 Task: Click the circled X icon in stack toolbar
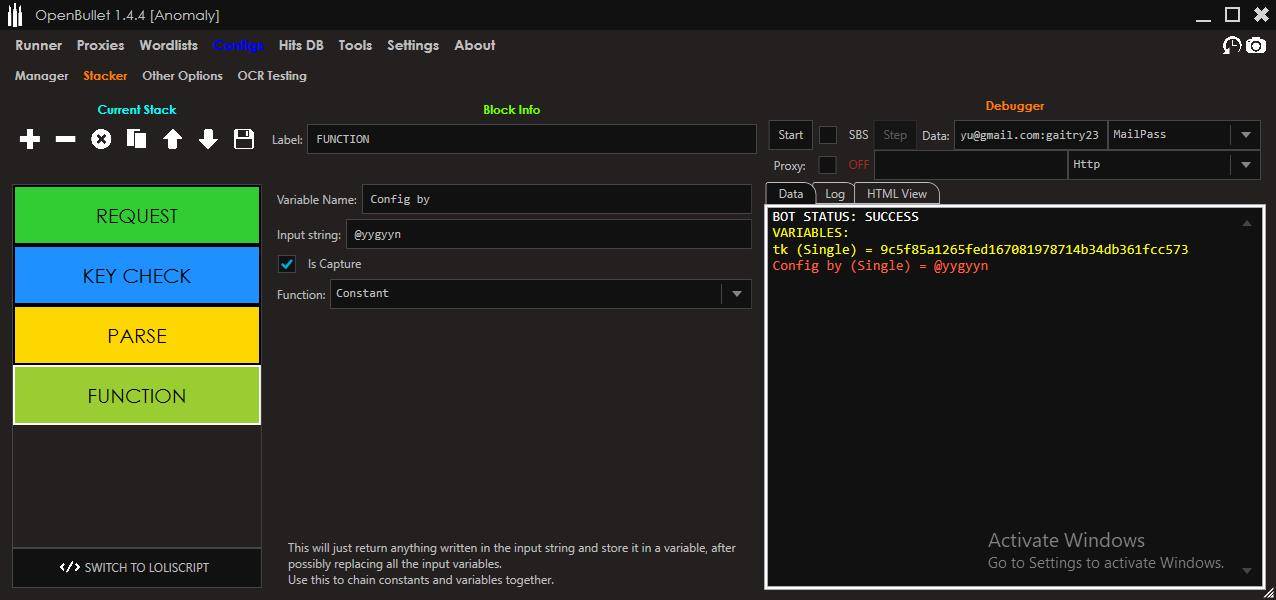point(101,140)
